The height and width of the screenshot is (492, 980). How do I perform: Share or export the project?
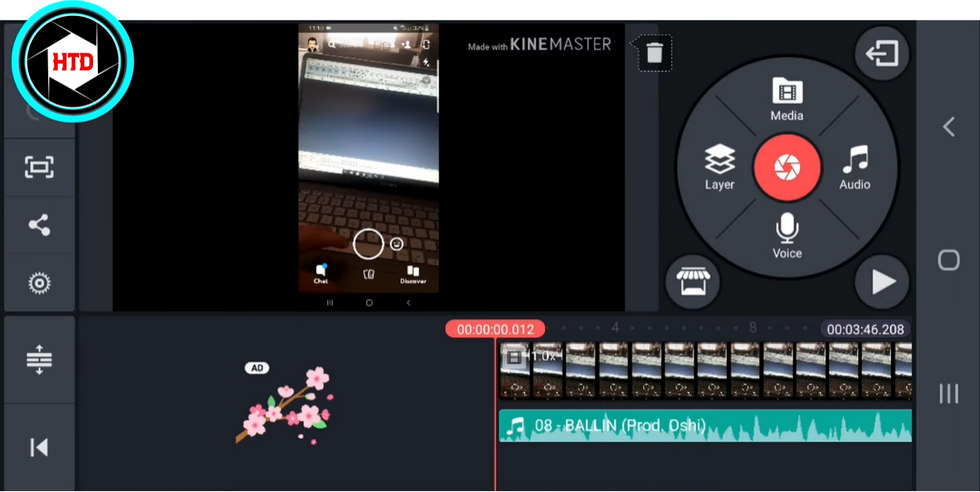[x=39, y=225]
